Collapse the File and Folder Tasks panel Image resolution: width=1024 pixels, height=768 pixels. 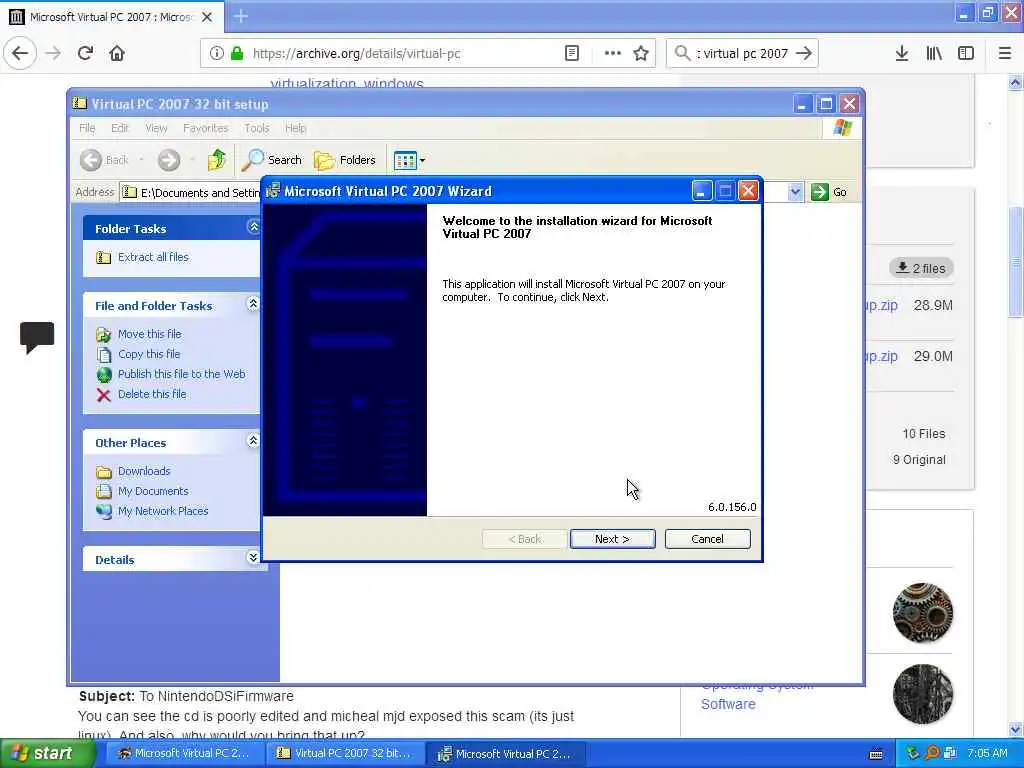click(253, 304)
